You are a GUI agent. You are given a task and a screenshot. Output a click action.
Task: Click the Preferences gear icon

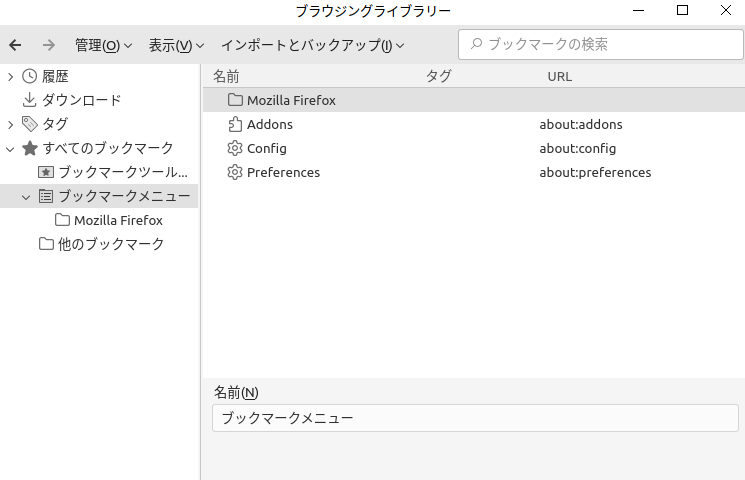(x=235, y=172)
